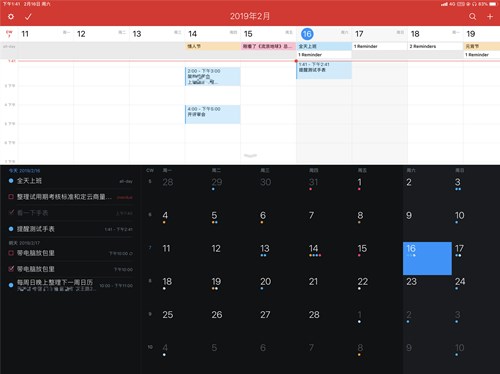Select 22 in the month grid
The image size is (500, 374).
pyautogui.click(x=363, y=282)
